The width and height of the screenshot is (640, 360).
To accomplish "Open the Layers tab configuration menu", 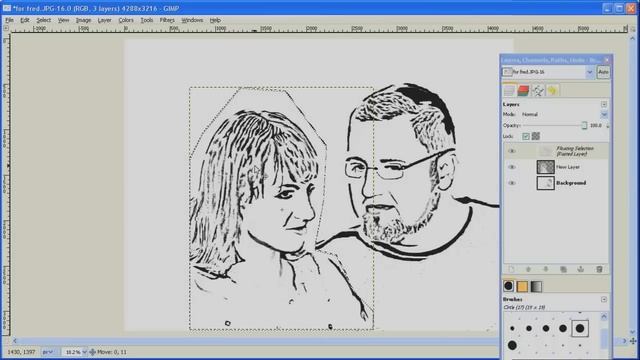I will [x=604, y=104].
